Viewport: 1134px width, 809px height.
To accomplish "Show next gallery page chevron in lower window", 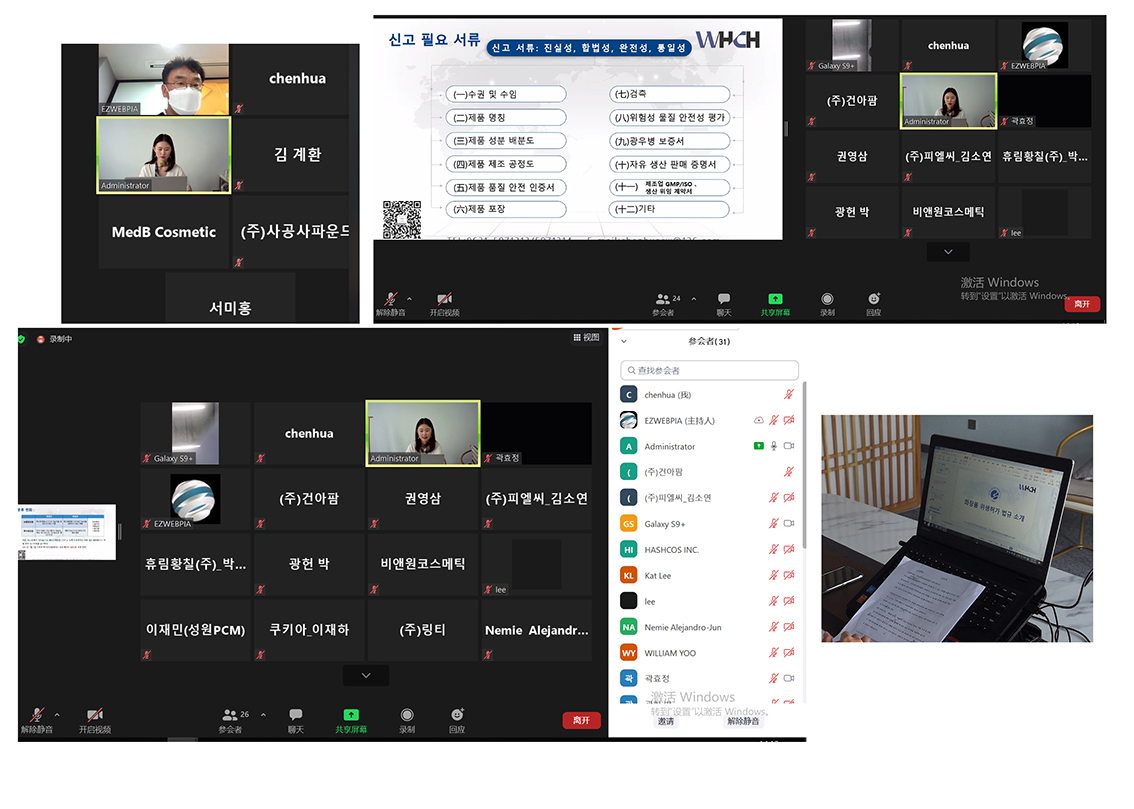I will coord(366,675).
